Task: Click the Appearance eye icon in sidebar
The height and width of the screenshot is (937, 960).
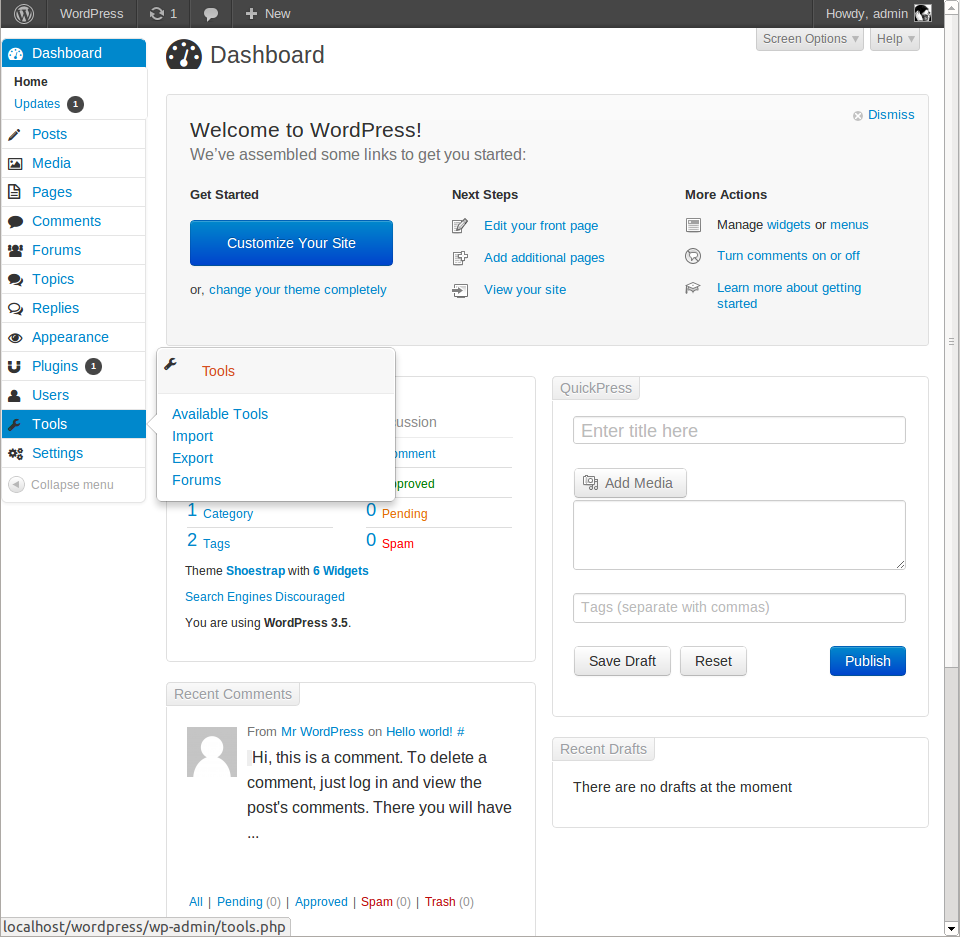Action: 15,338
